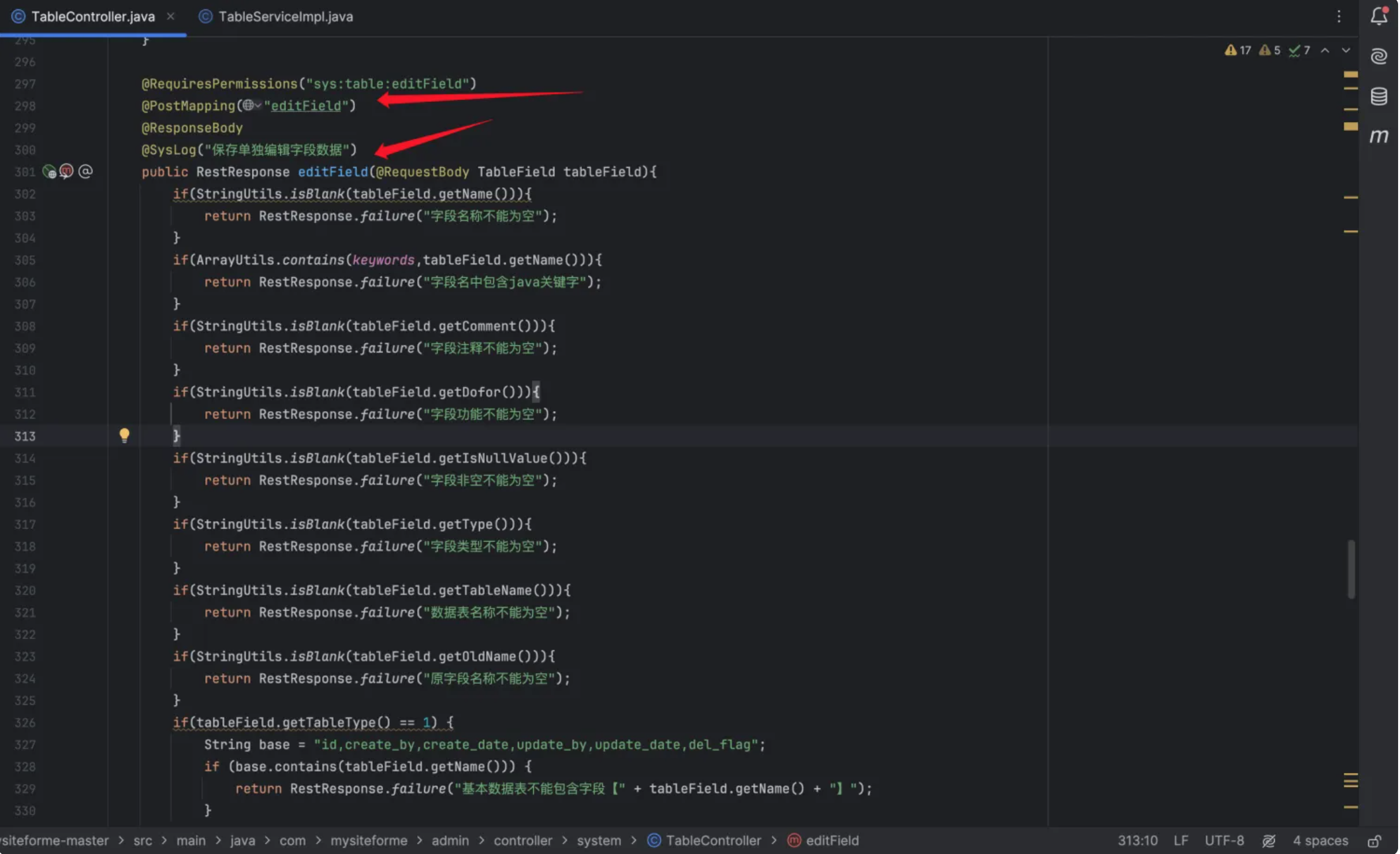Click the red method navigation gutter icon
1400x854 pixels.
click(x=66, y=171)
